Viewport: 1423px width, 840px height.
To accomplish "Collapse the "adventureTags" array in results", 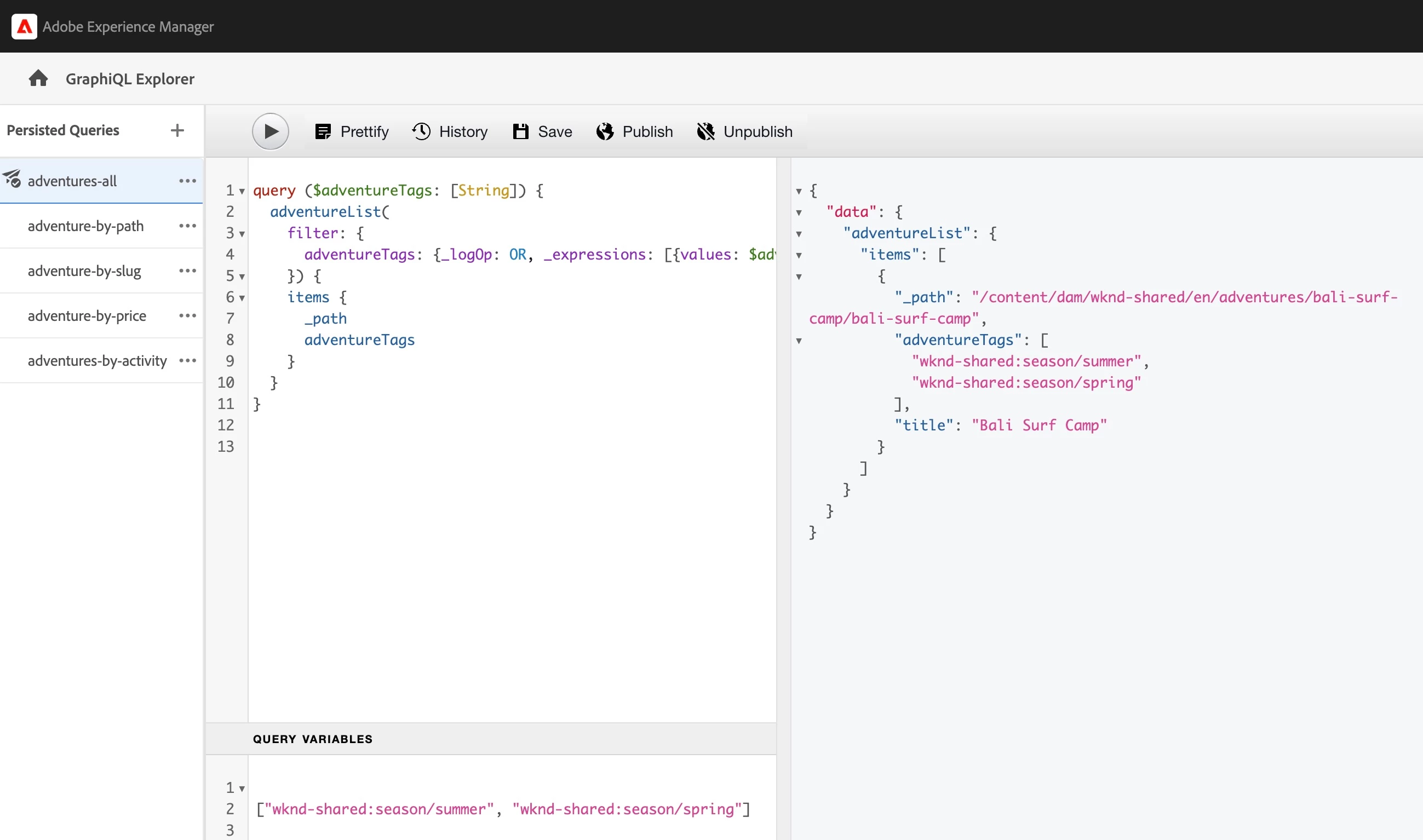I will click(799, 341).
